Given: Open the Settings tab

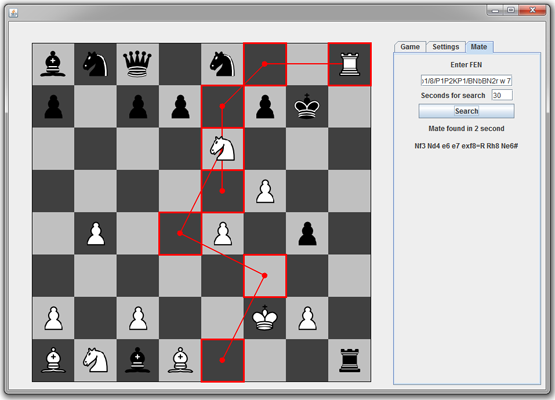Looking at the screenshot, I should (446, 47).
